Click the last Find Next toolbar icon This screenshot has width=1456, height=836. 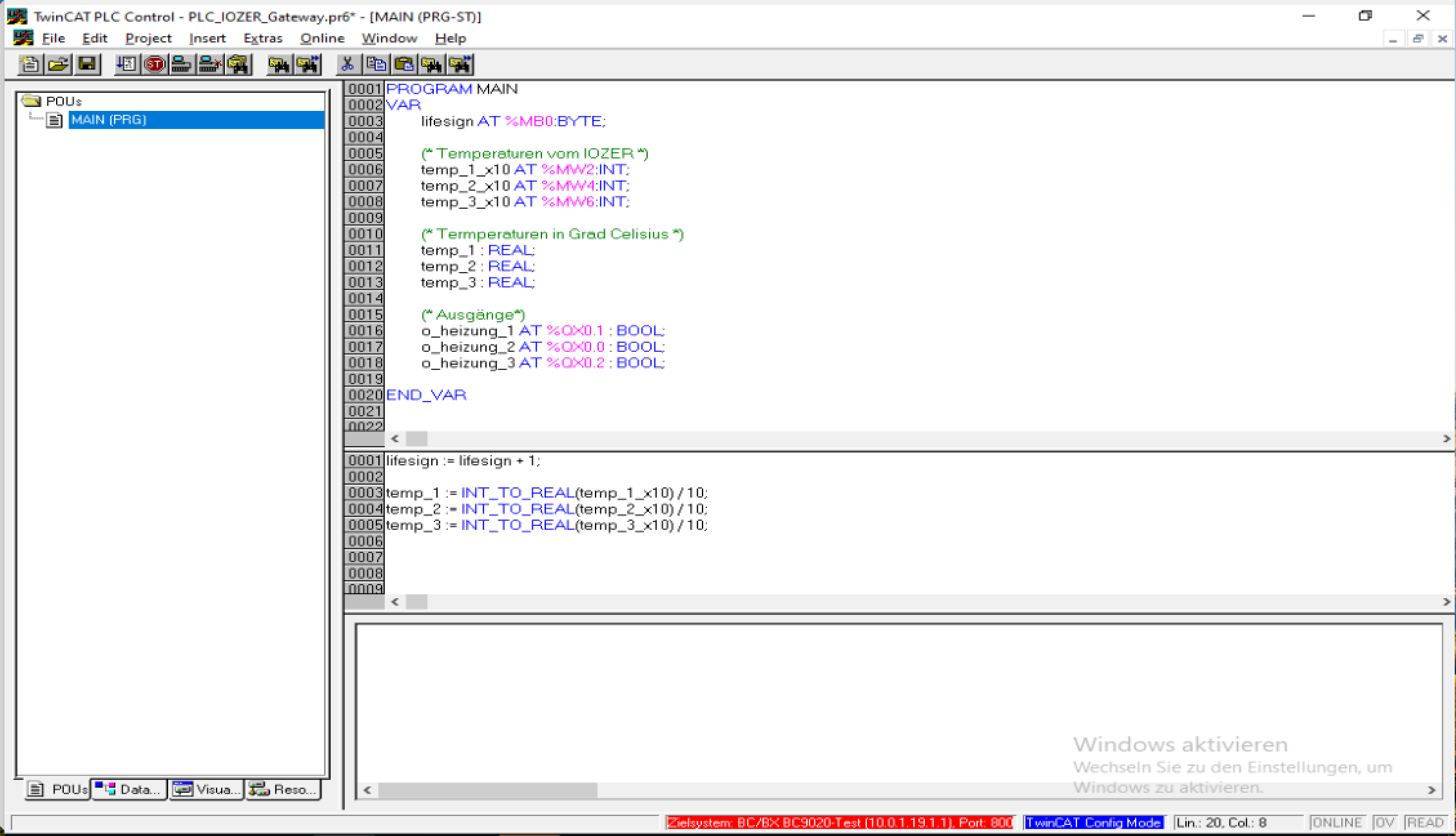click(460, 64)
